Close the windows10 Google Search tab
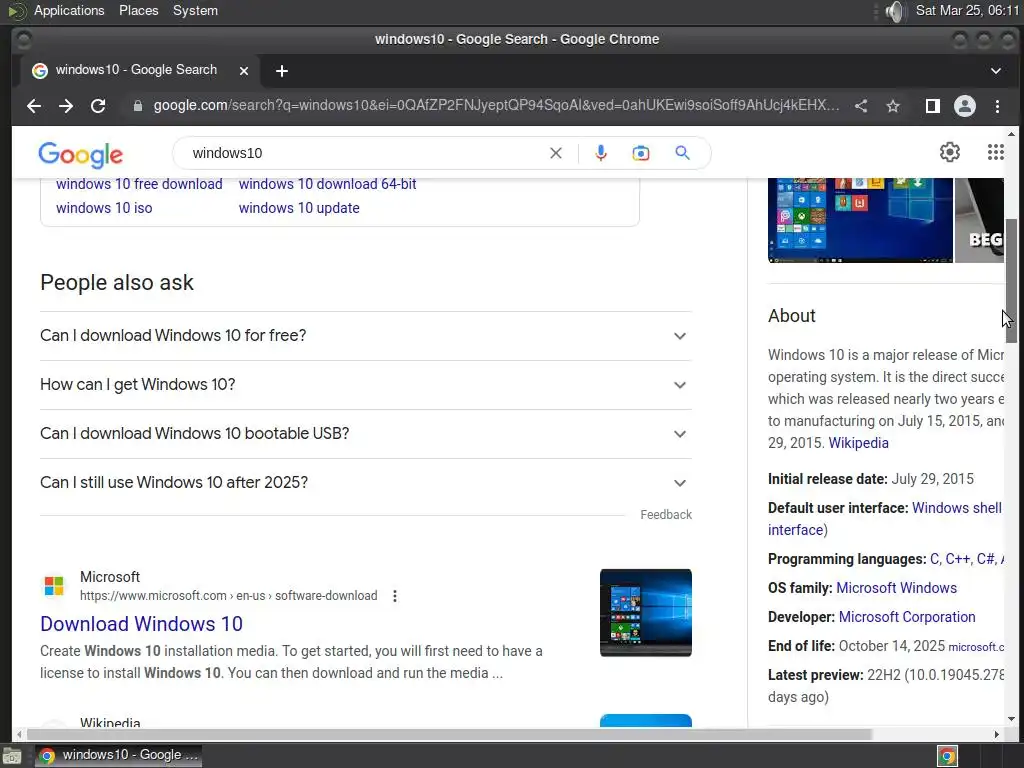Viewport: 1024px width, 768px height. pos(244,71)
